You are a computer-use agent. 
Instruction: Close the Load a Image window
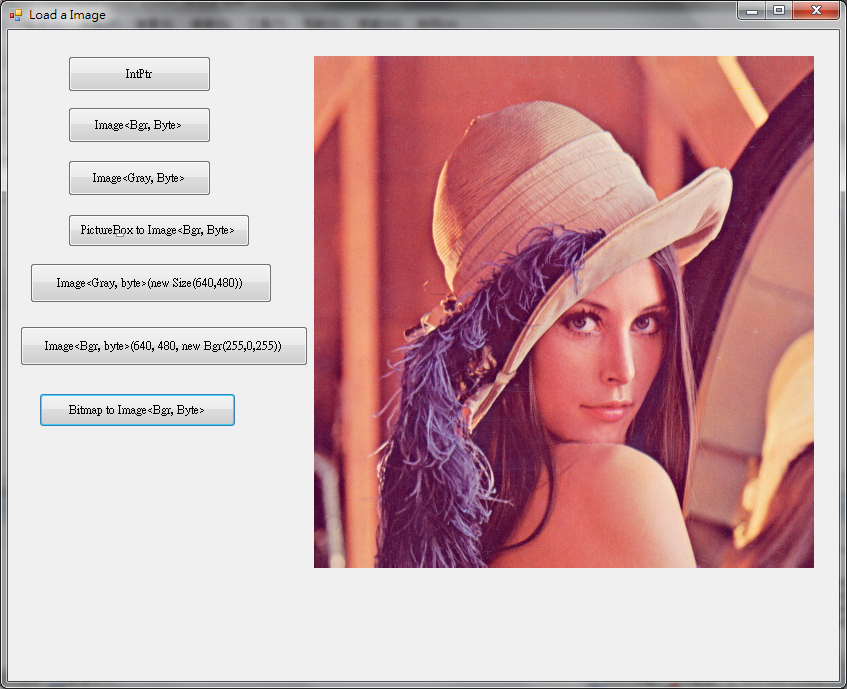(816, 11)
